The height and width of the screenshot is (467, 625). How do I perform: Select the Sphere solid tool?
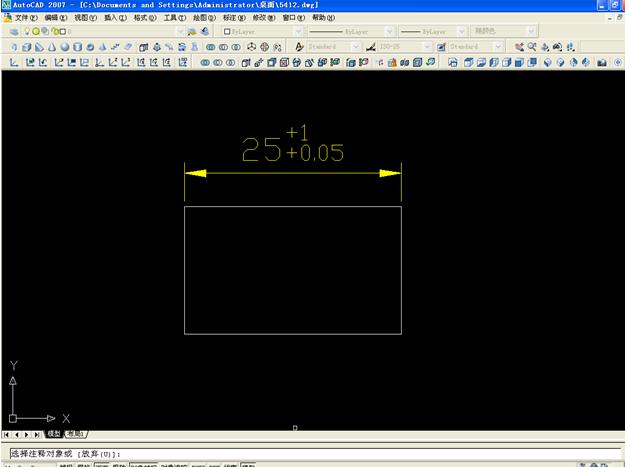tap(65, 47)
